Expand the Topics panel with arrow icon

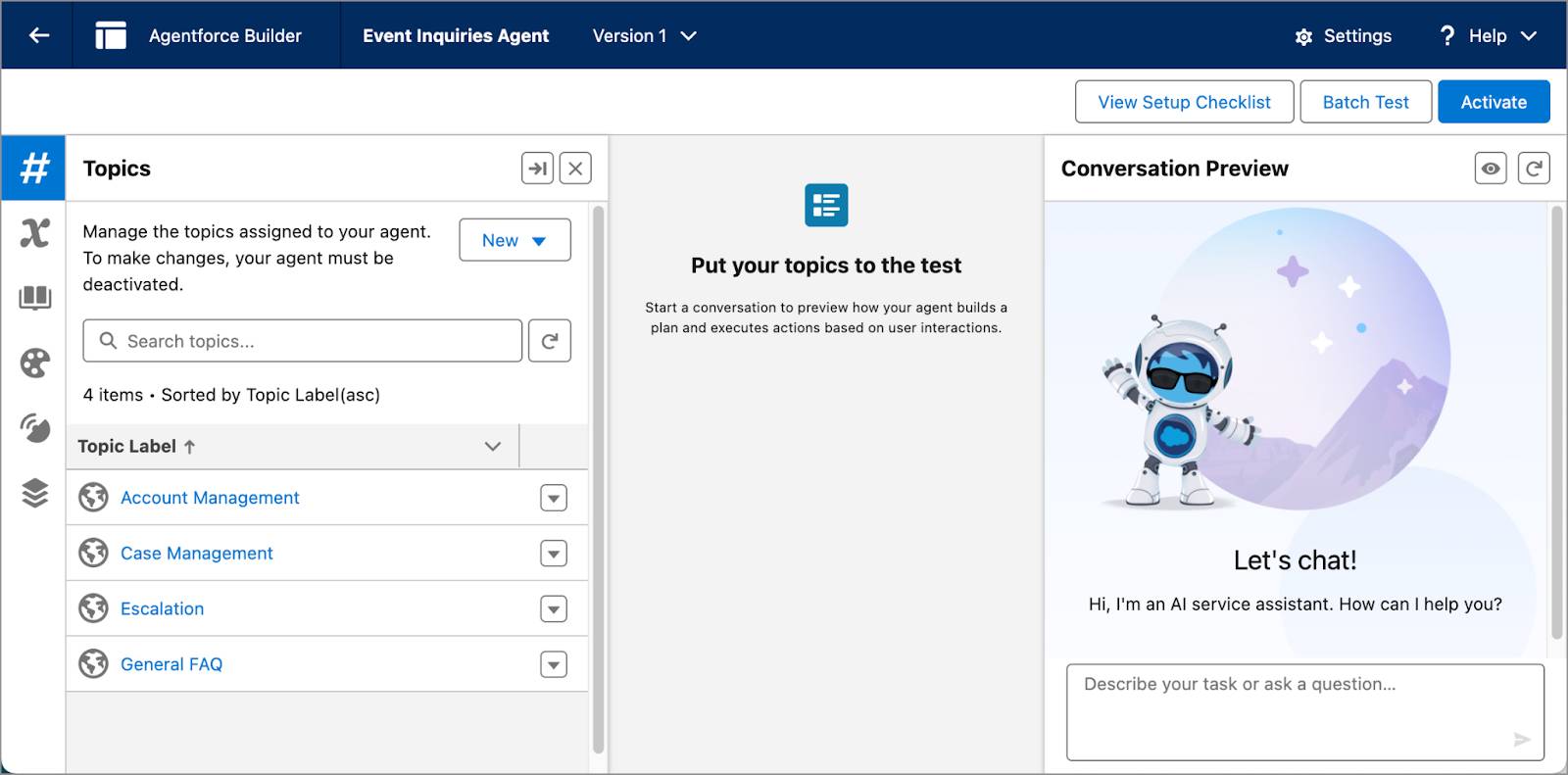pos(537,169)
